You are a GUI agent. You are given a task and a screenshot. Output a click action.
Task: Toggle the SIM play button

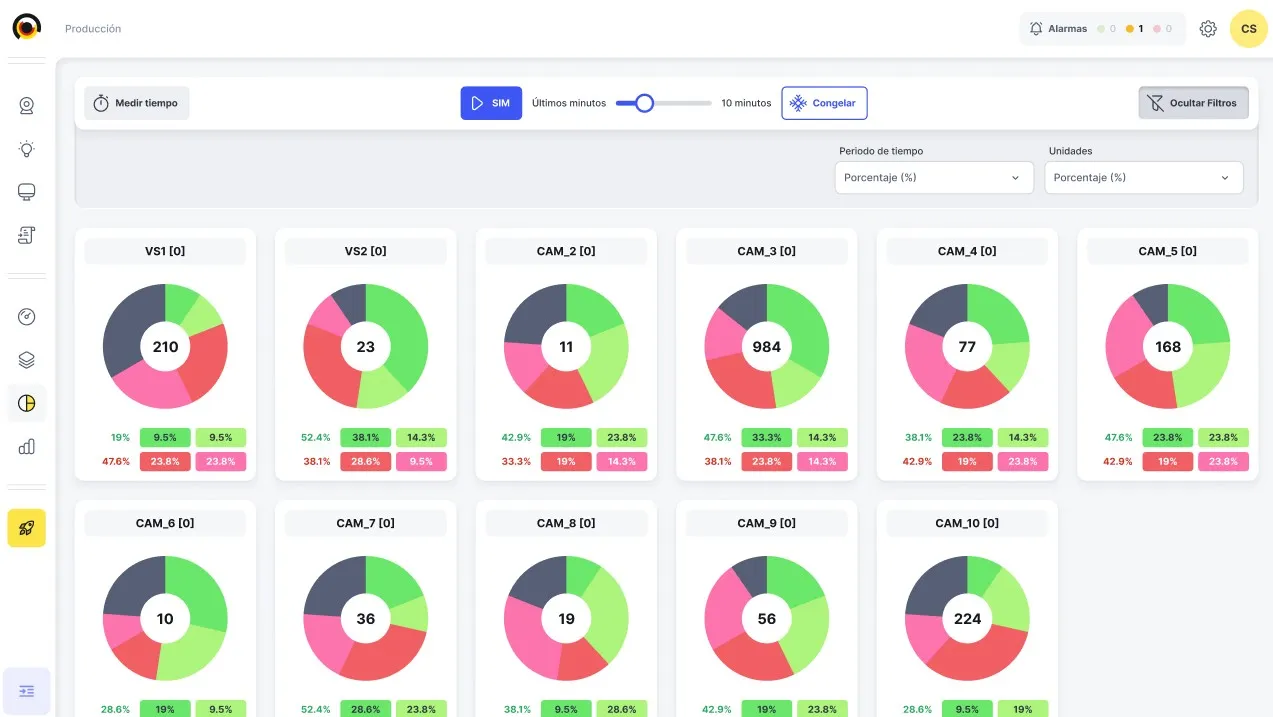(491, 103)
